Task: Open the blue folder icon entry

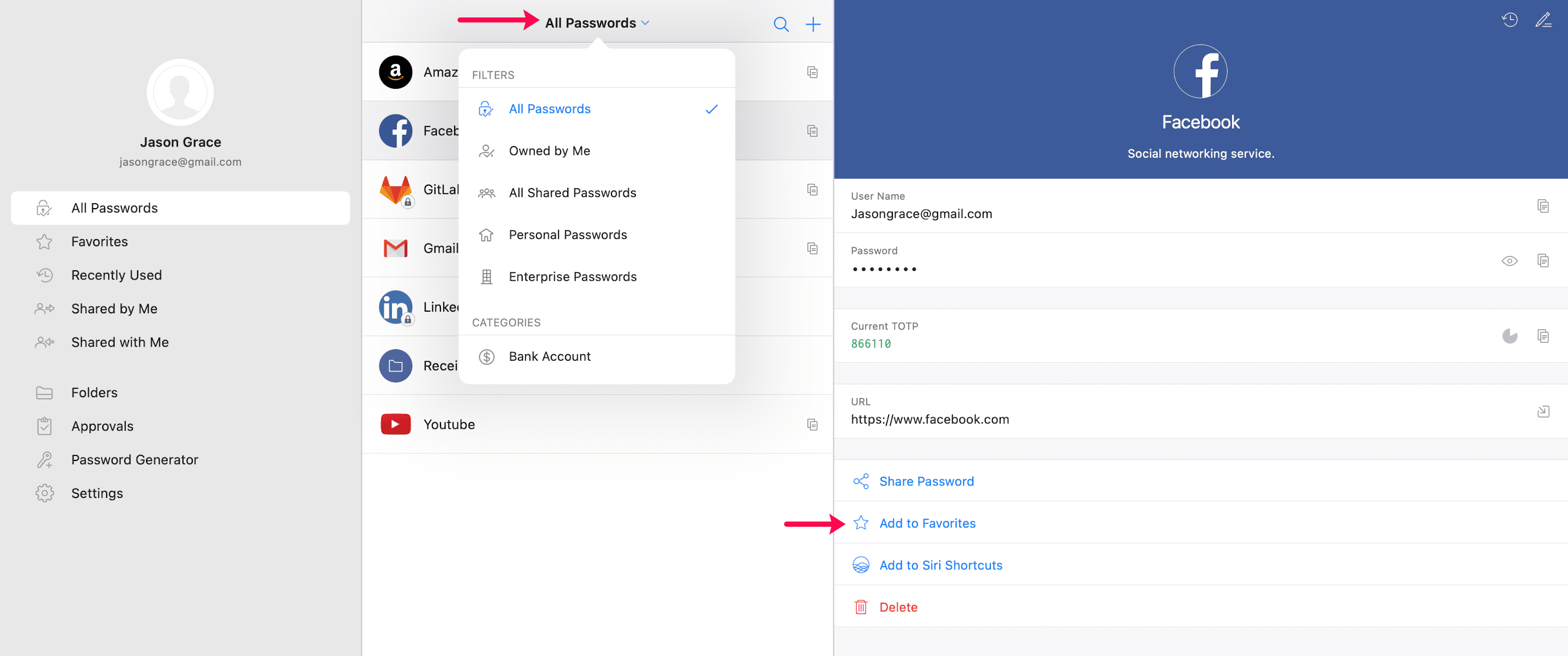Action: [x=396, y=366]
